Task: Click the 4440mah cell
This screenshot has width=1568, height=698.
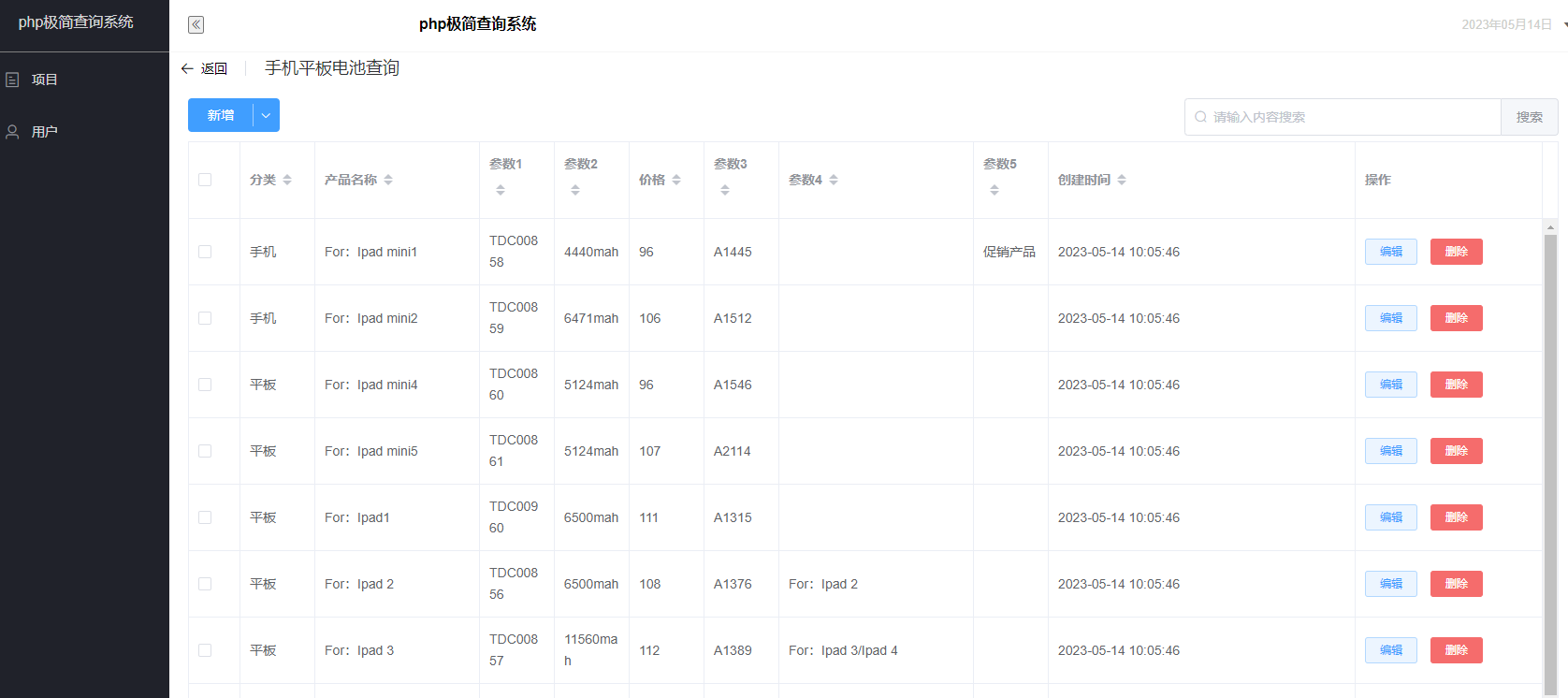Action: (x=591, y=252)
